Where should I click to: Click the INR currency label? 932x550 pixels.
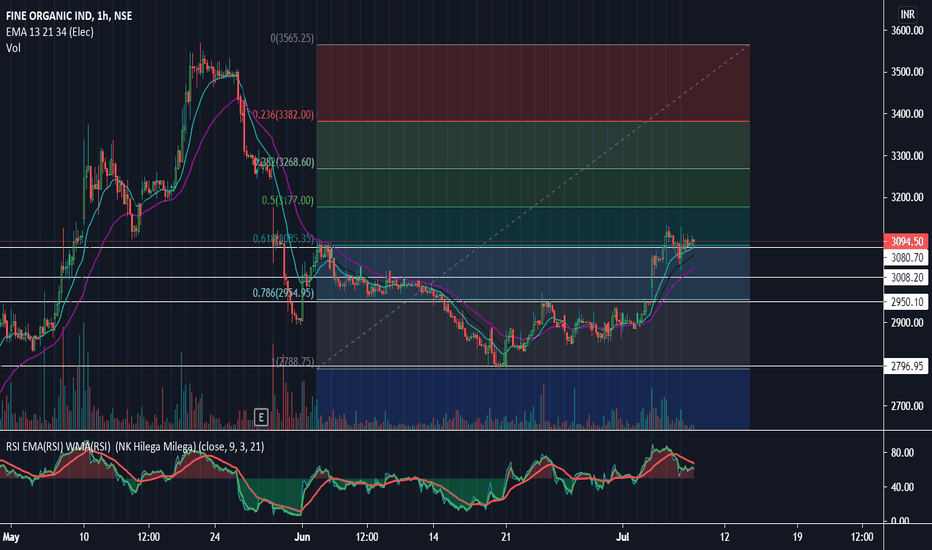tap(907, 14)
